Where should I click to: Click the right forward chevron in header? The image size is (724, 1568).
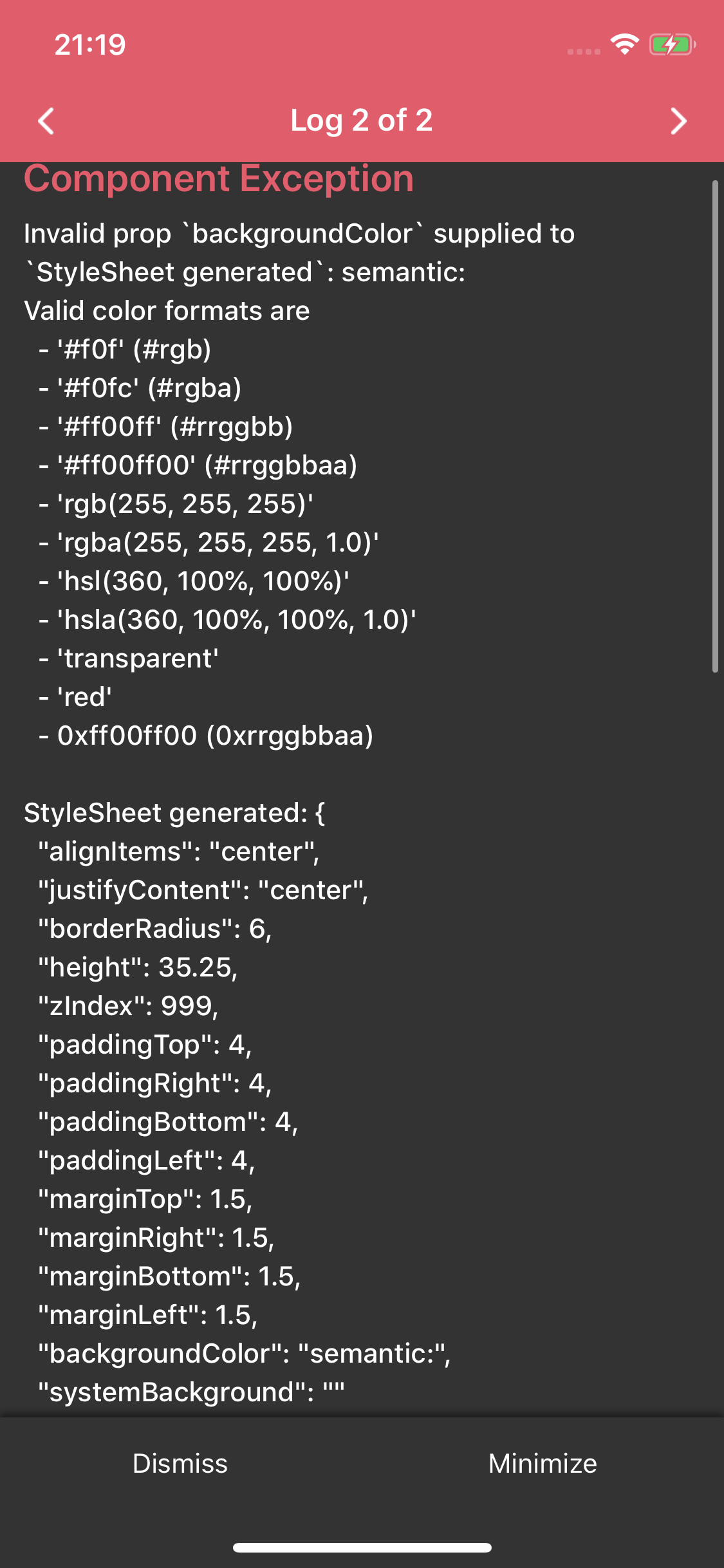tap(678, 120)
